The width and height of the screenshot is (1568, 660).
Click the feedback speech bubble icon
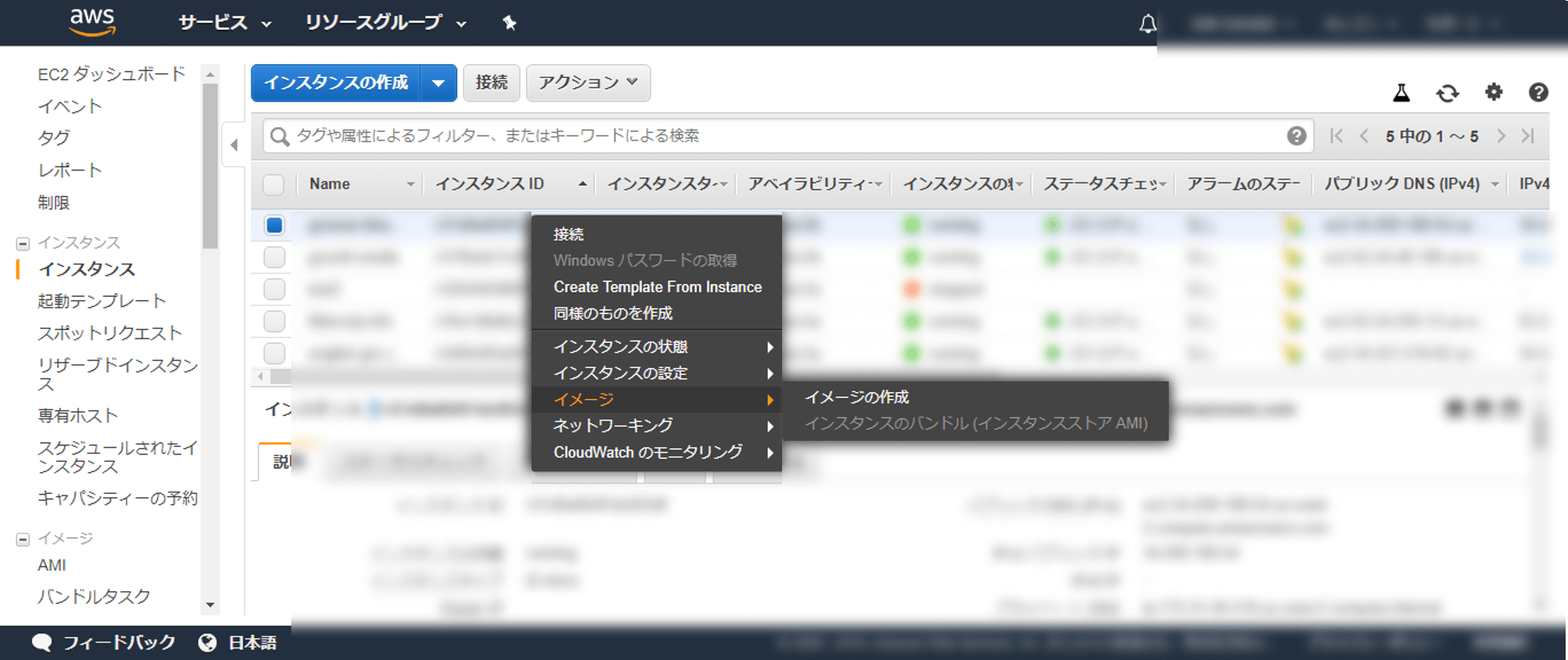click(x=41, y=643)
